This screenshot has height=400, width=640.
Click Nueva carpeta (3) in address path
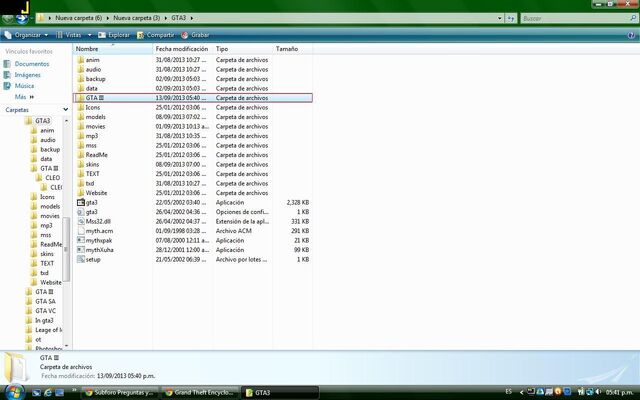[136, 18]
